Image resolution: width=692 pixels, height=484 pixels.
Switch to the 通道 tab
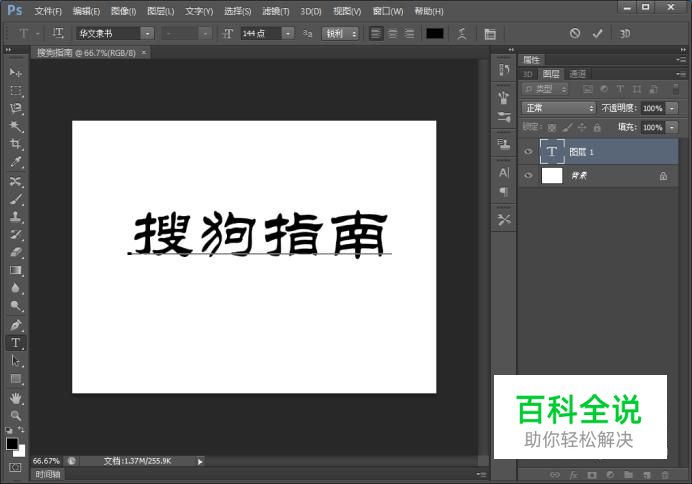pos(577,74)
